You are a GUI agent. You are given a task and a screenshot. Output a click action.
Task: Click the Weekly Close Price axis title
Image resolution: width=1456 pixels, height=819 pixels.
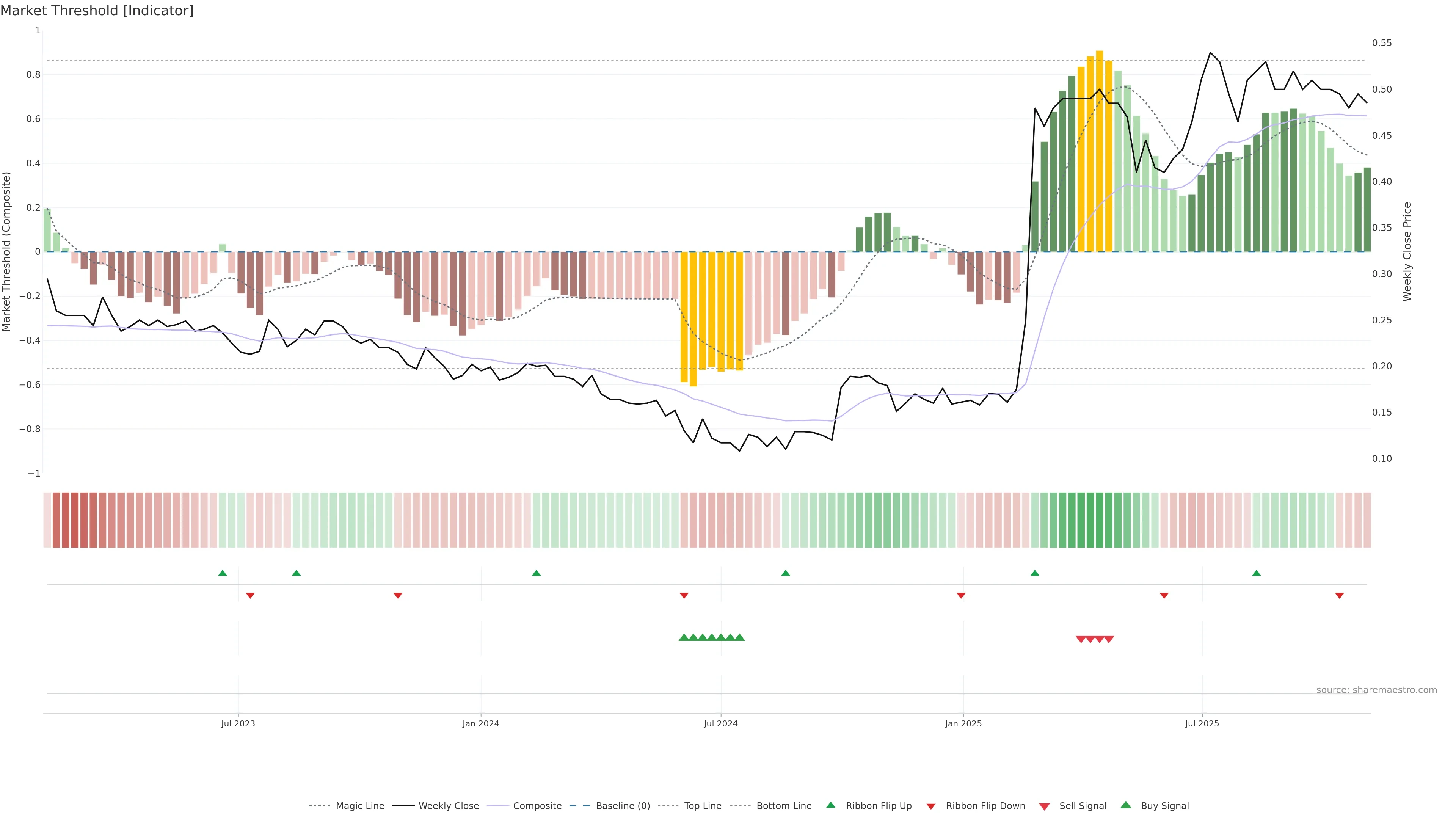[1407, 251]
